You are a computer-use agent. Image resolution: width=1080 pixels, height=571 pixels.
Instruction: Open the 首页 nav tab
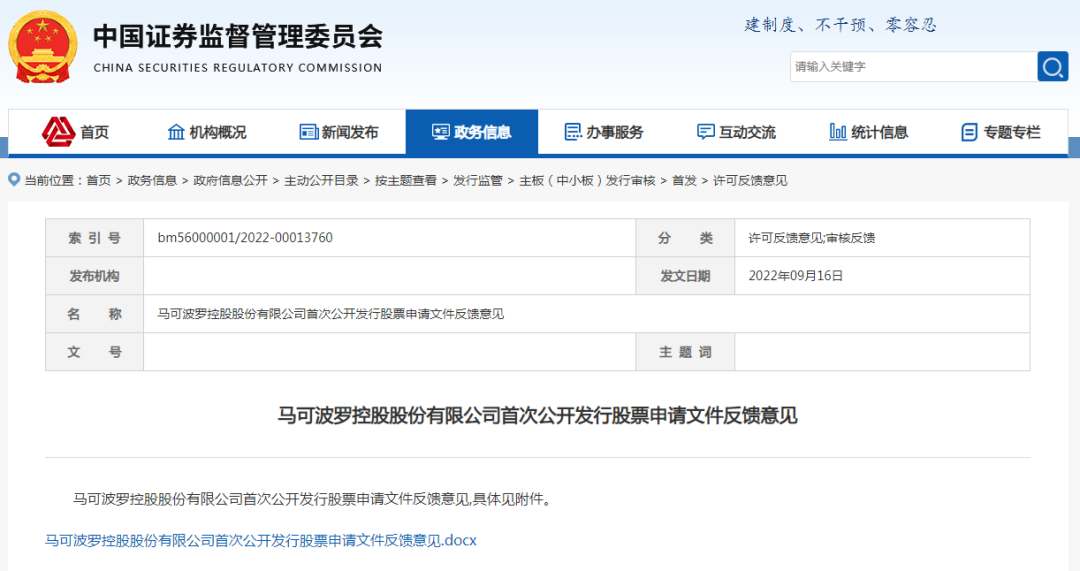click(x=74, y=132)
